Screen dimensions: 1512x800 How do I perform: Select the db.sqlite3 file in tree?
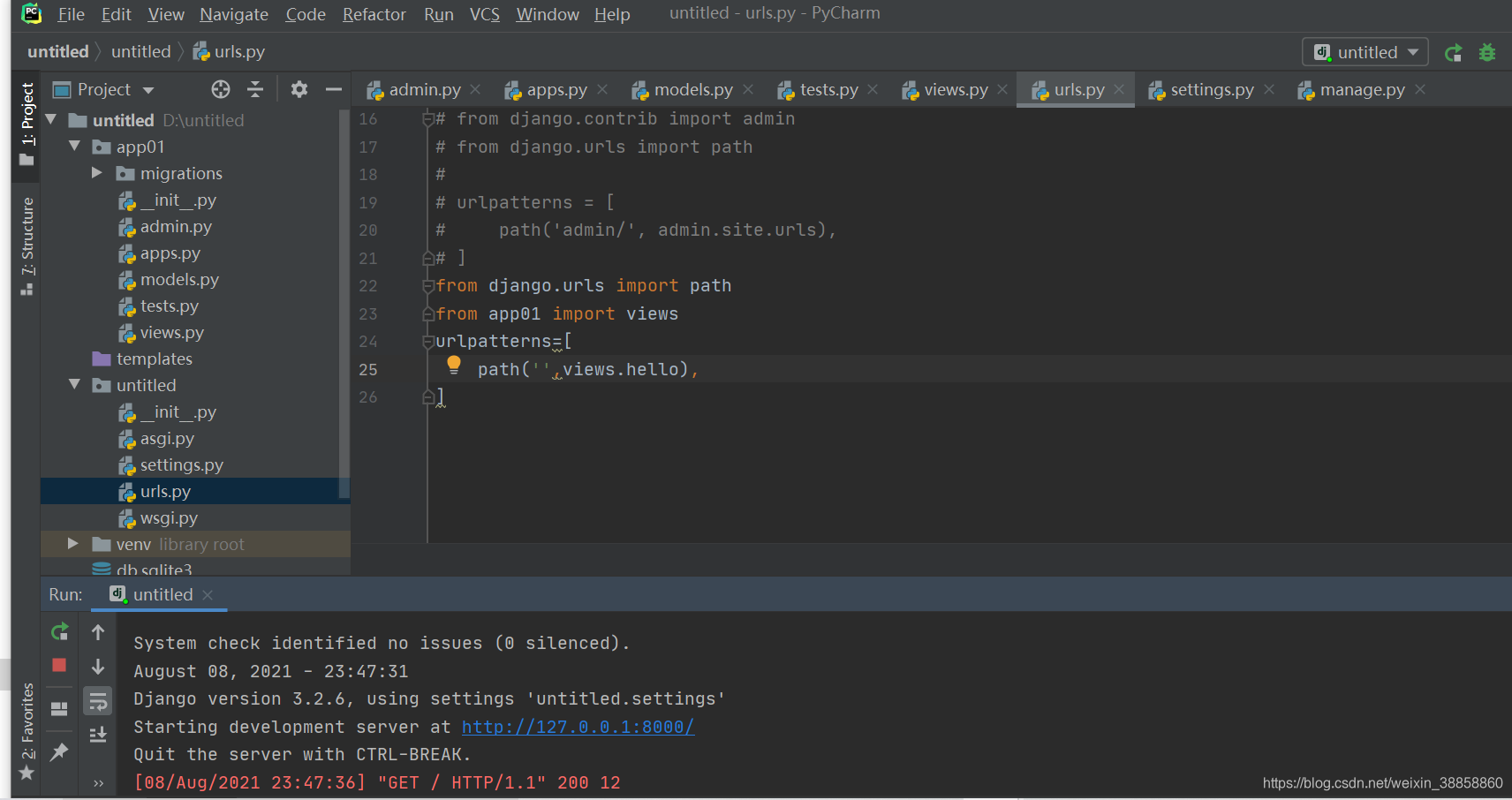coord(154,569)
